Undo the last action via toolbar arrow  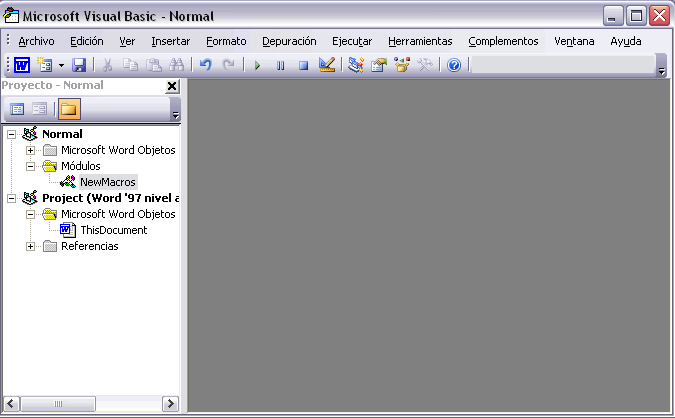[x=205, y=65]
